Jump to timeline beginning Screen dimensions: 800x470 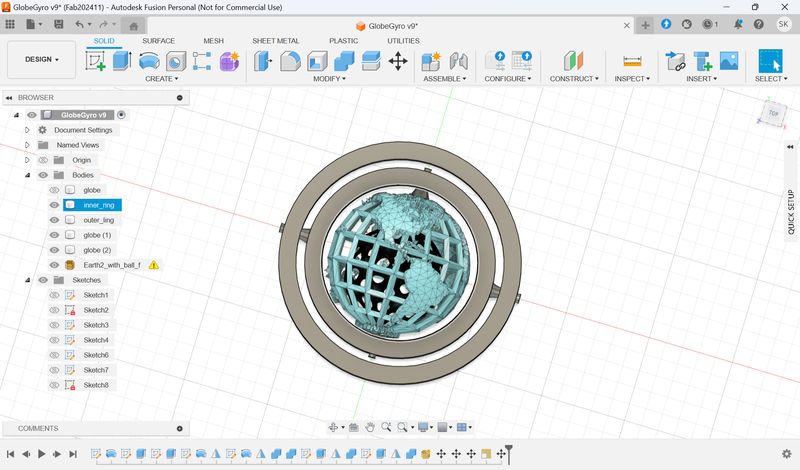[x=10, y=454]
